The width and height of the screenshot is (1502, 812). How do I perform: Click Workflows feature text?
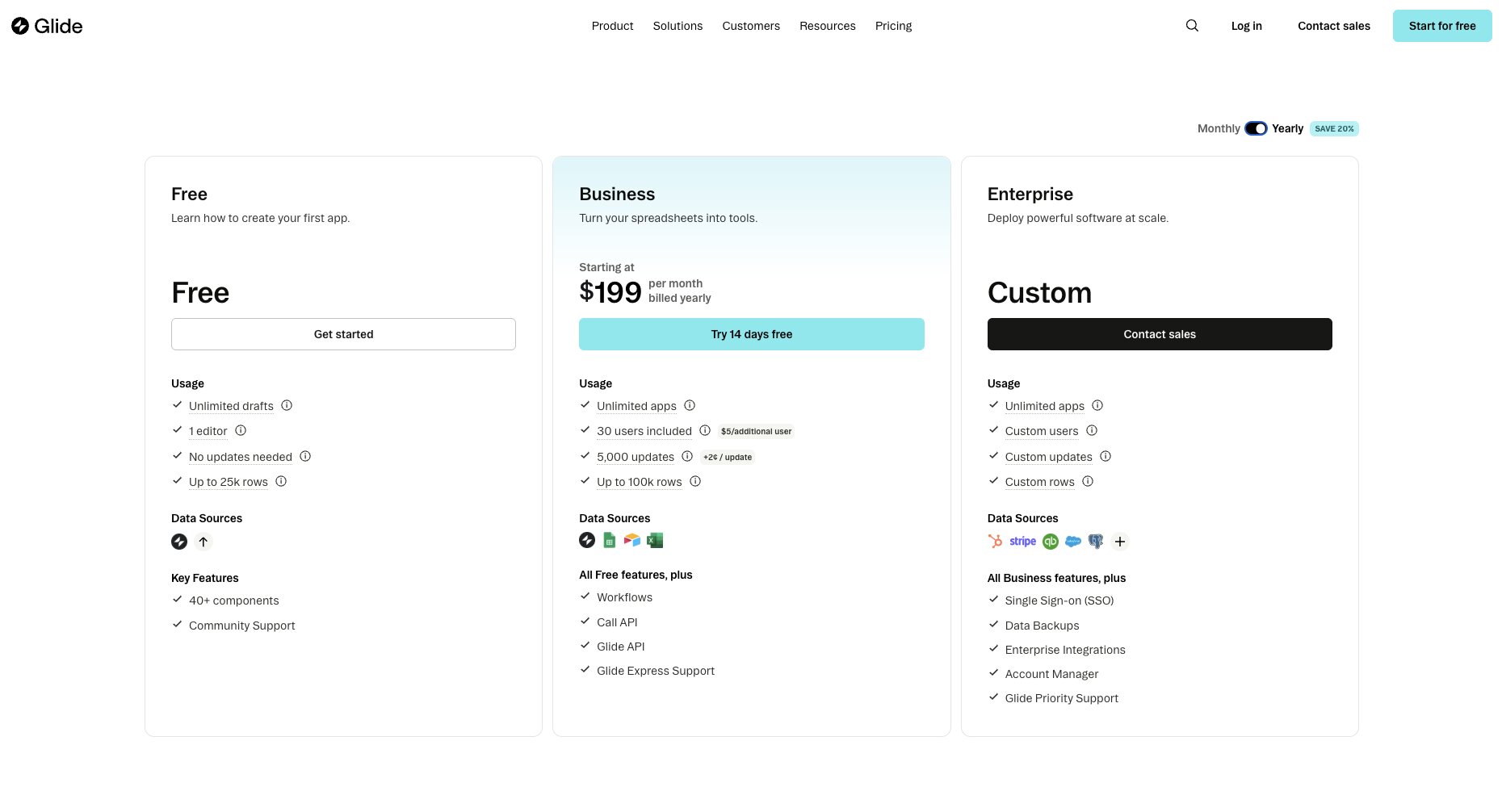click(624, 597)
